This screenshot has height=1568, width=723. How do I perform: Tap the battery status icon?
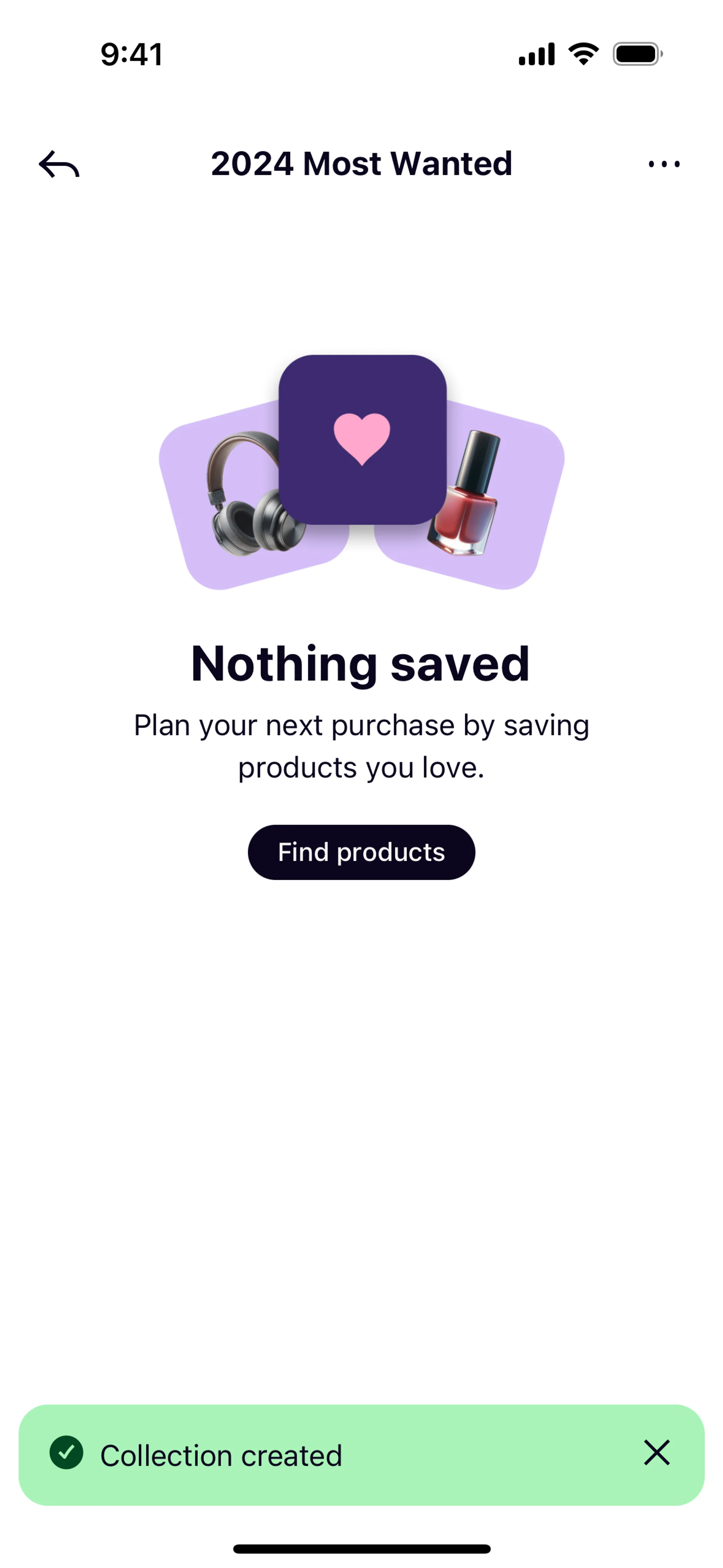coord(638,54)
